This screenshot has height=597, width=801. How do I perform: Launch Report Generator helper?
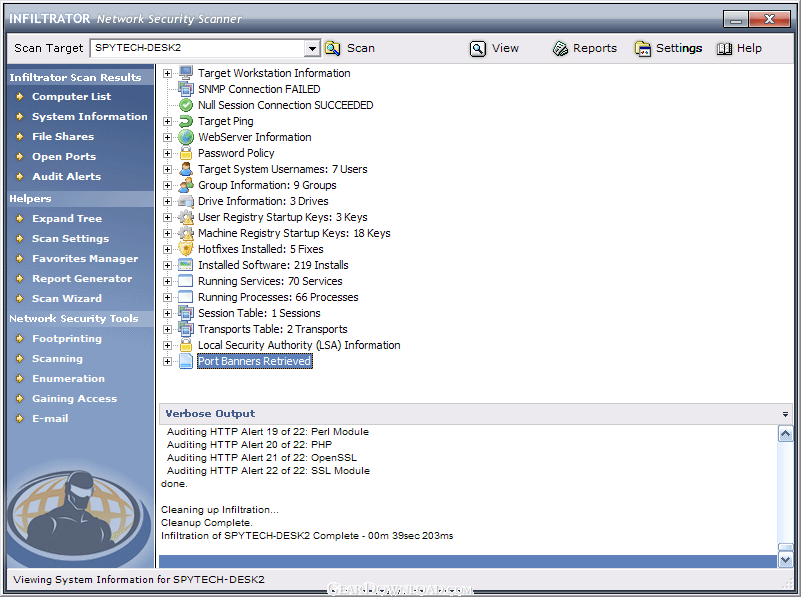click(x=82, y=278)
